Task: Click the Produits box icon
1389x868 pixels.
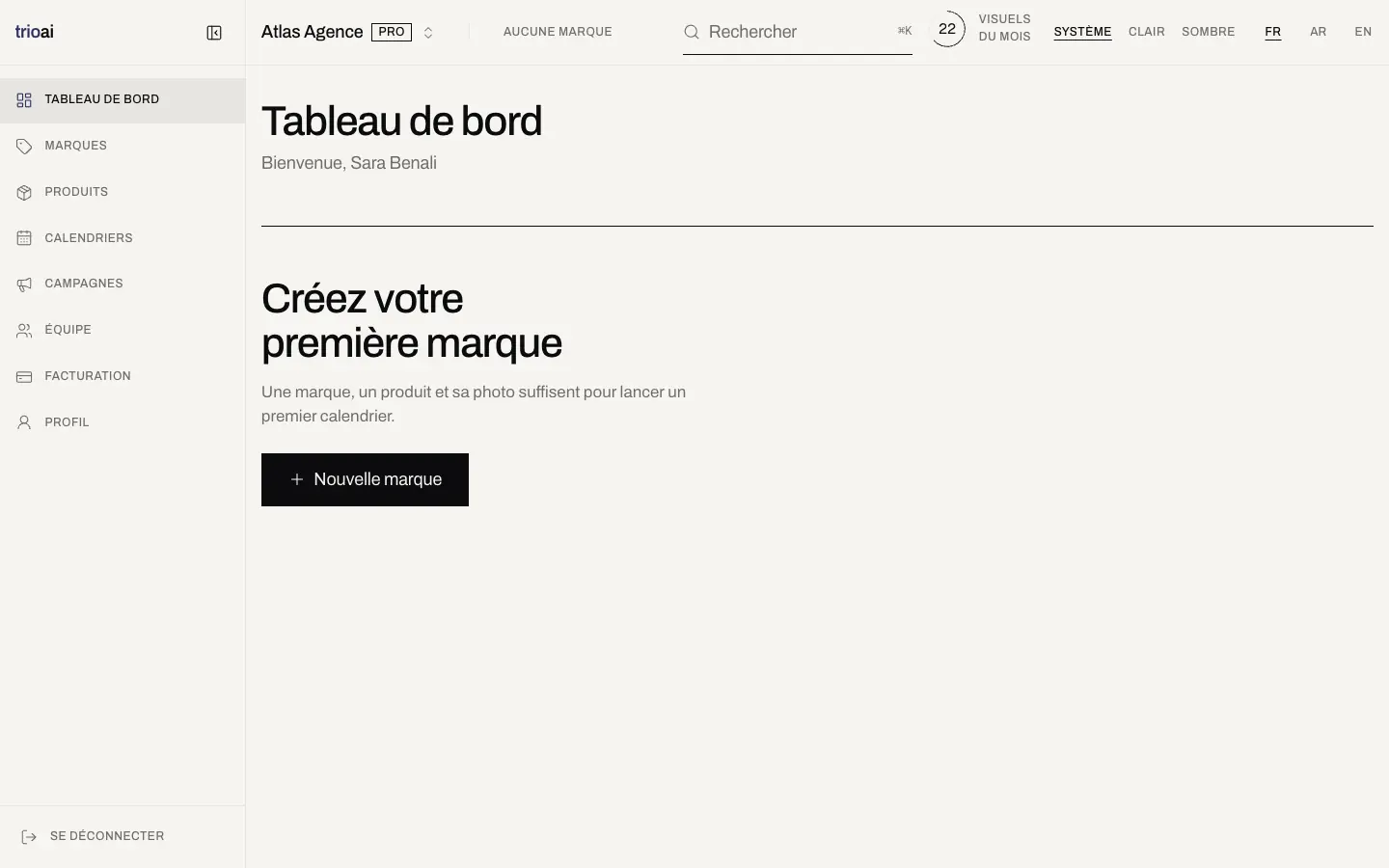Action: pos(24,193)
